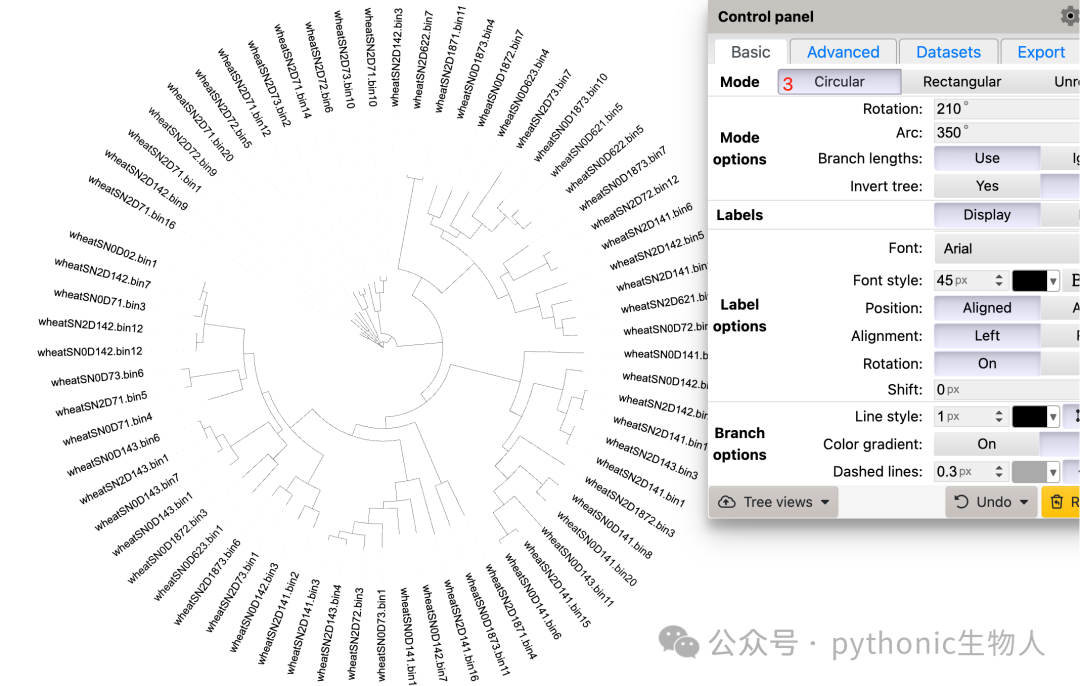Screen dimensions: 1080x686
Task: Click leaf label wheatSN2D141.bin6
Action: click(647, 227)
